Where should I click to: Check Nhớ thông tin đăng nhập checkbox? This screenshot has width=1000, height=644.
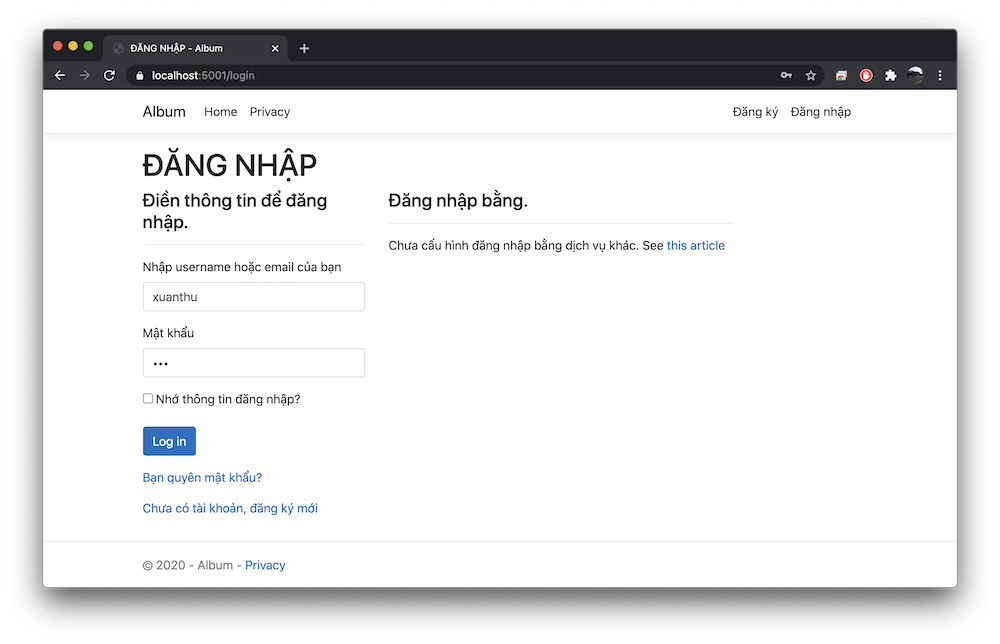coord(148,399)
